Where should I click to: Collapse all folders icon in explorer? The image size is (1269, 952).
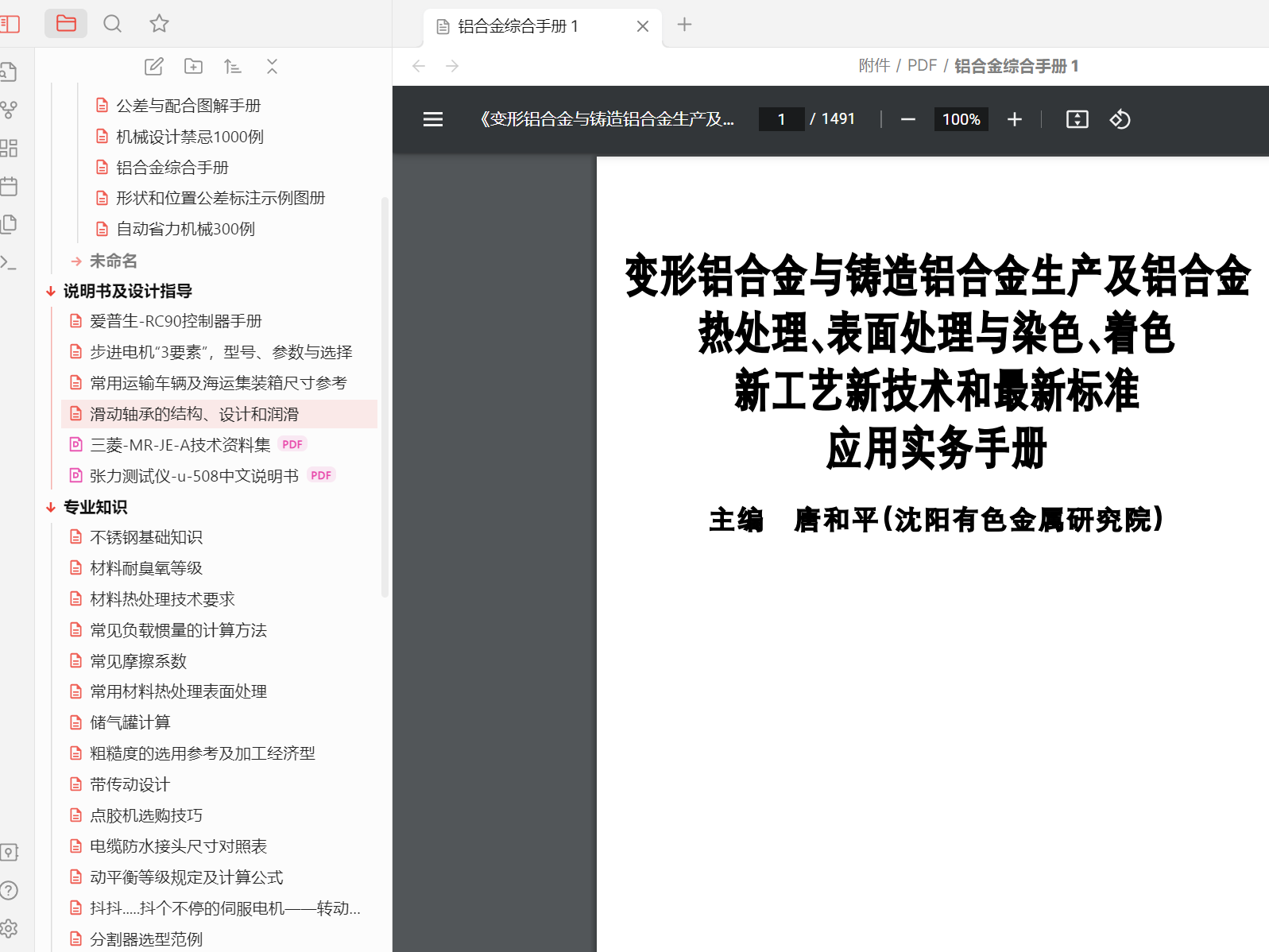click(272, 67)
